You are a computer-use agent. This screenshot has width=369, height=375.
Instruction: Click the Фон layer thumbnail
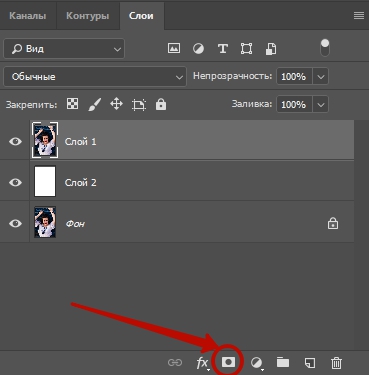[x=45, y=222]
